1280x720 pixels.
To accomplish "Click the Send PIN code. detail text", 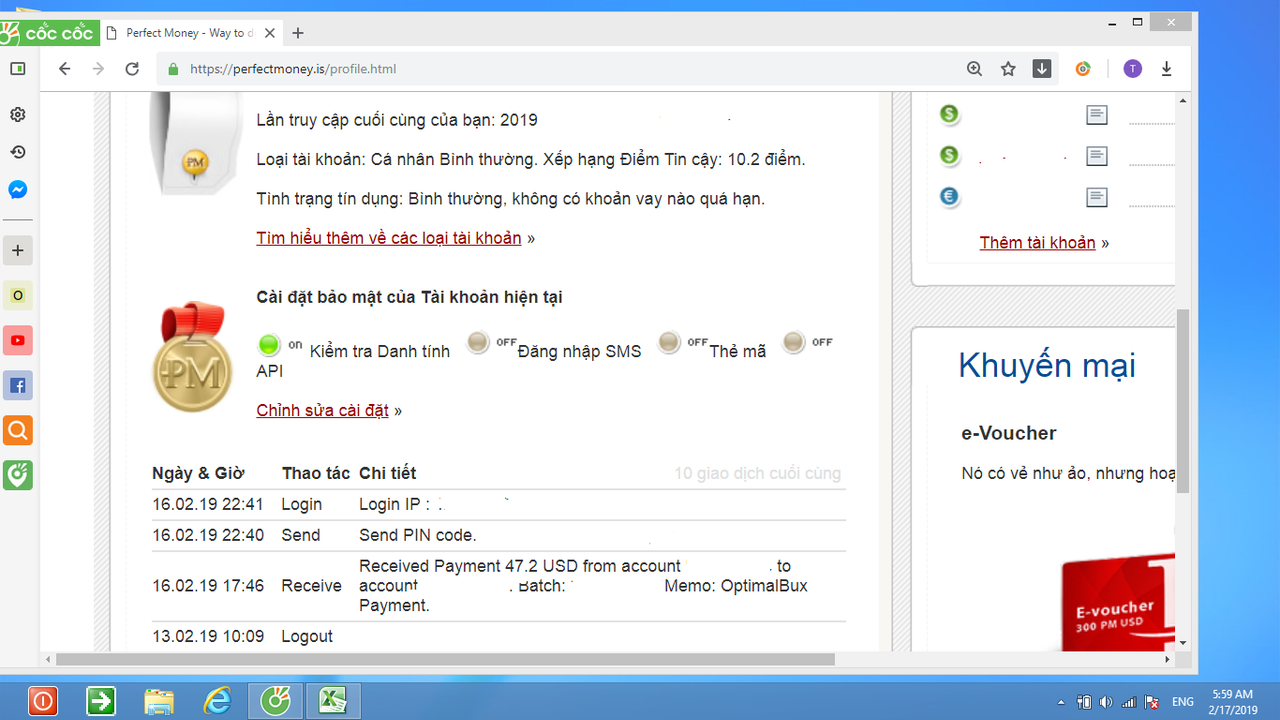I will 418,535.
